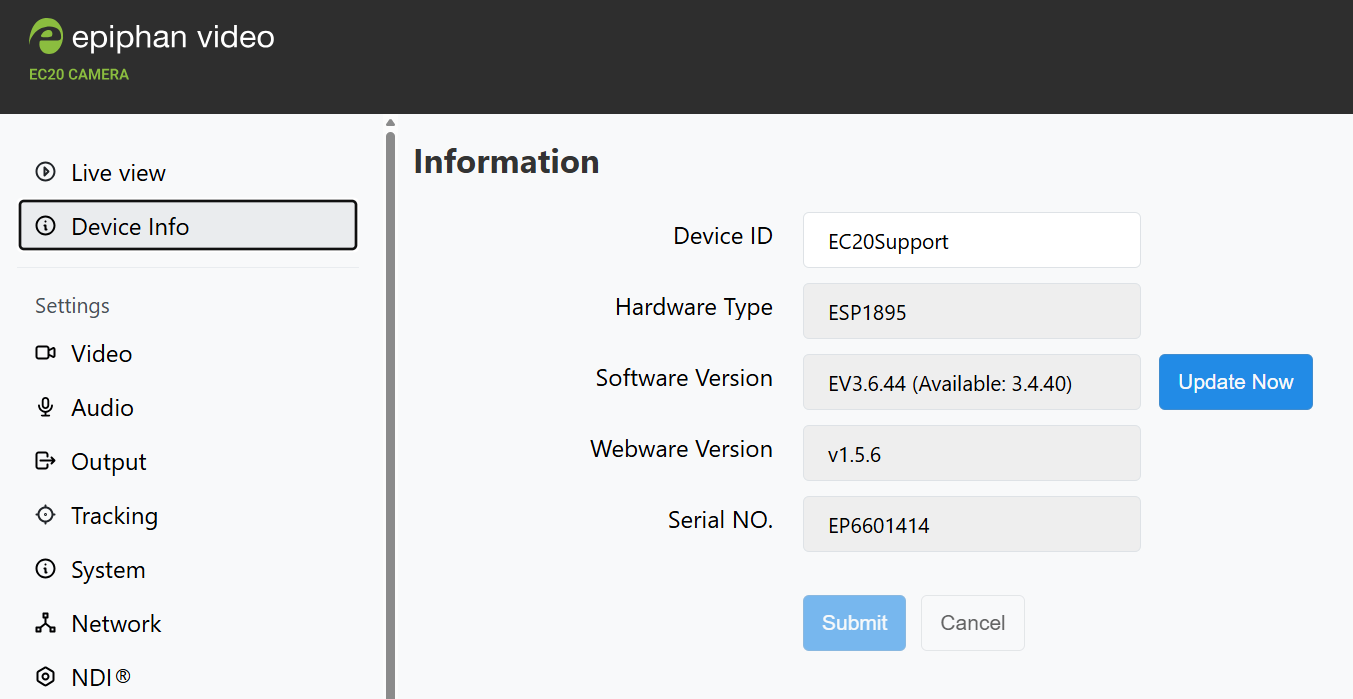Screen dimensions: 1353x699
Task: Click the Output arrow icon
Action: click(x=45, y=461)
